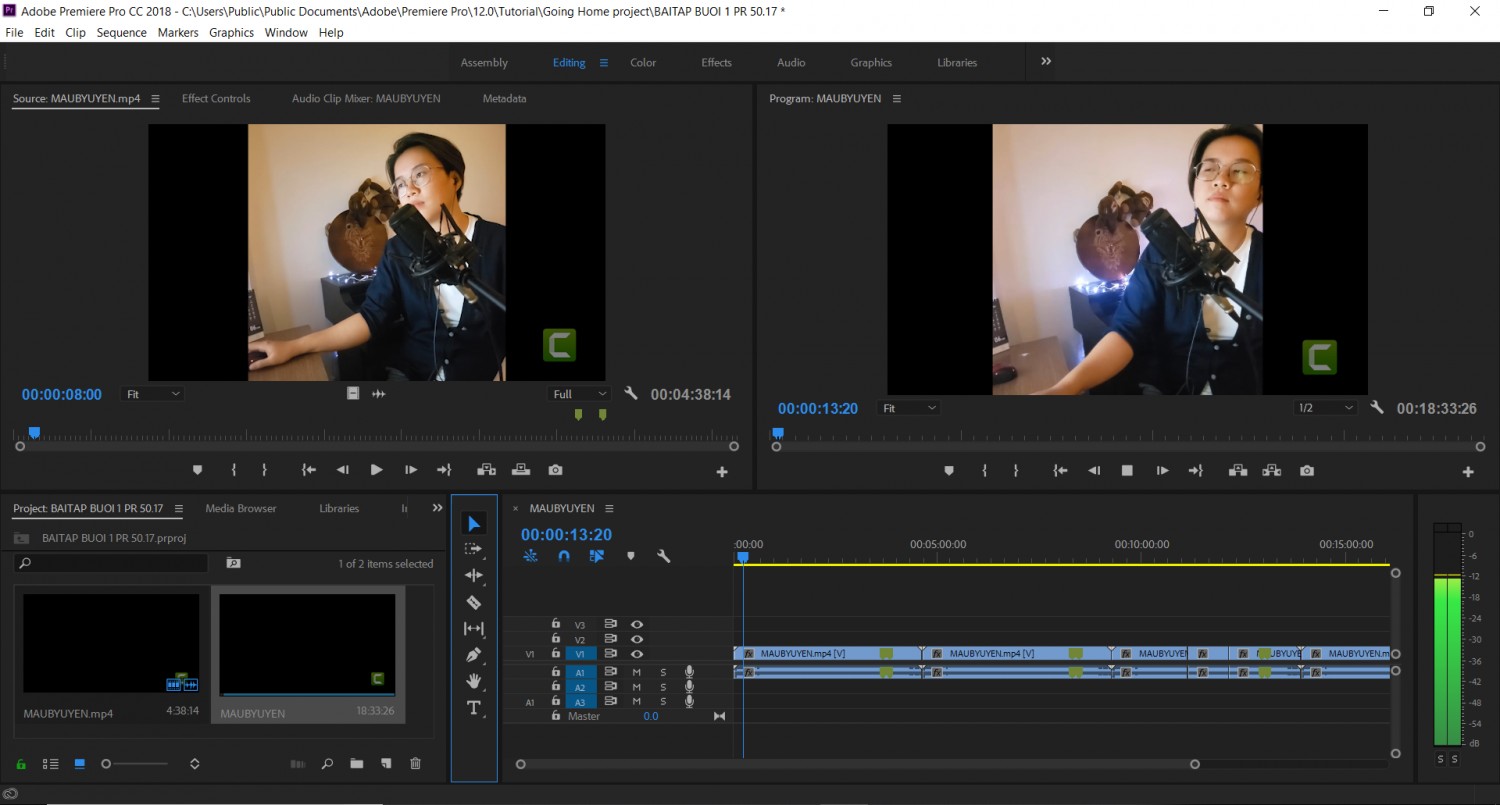Export frame from Program monitor camera icon
The image size is (1500, 805).
point(1306,470)
